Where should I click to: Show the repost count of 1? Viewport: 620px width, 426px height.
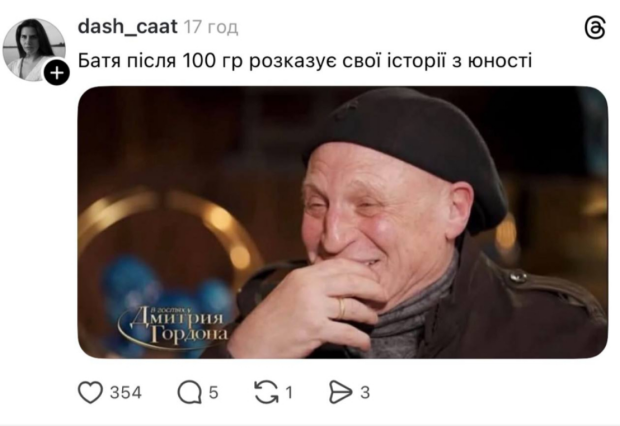pyautogui.click(x=289, y=393)
